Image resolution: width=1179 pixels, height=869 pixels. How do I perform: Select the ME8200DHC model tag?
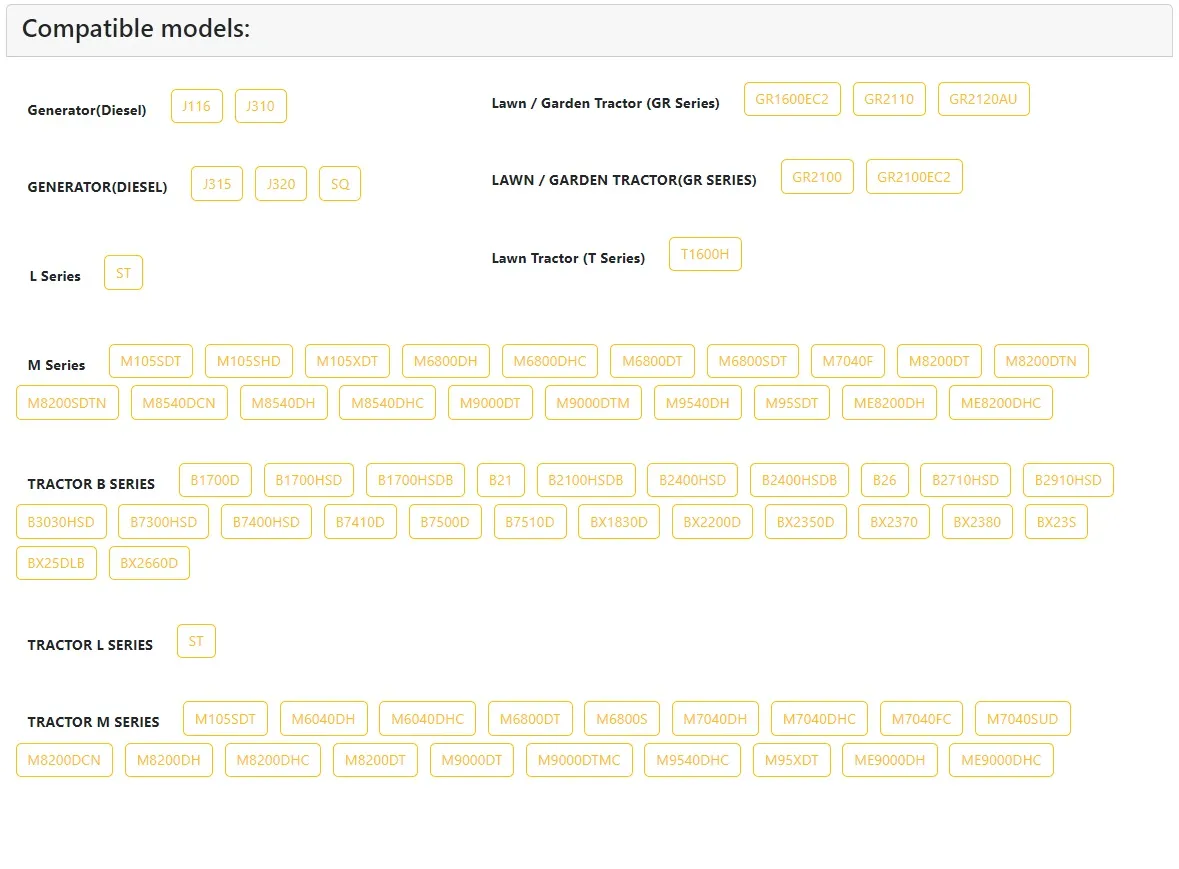1000,403
